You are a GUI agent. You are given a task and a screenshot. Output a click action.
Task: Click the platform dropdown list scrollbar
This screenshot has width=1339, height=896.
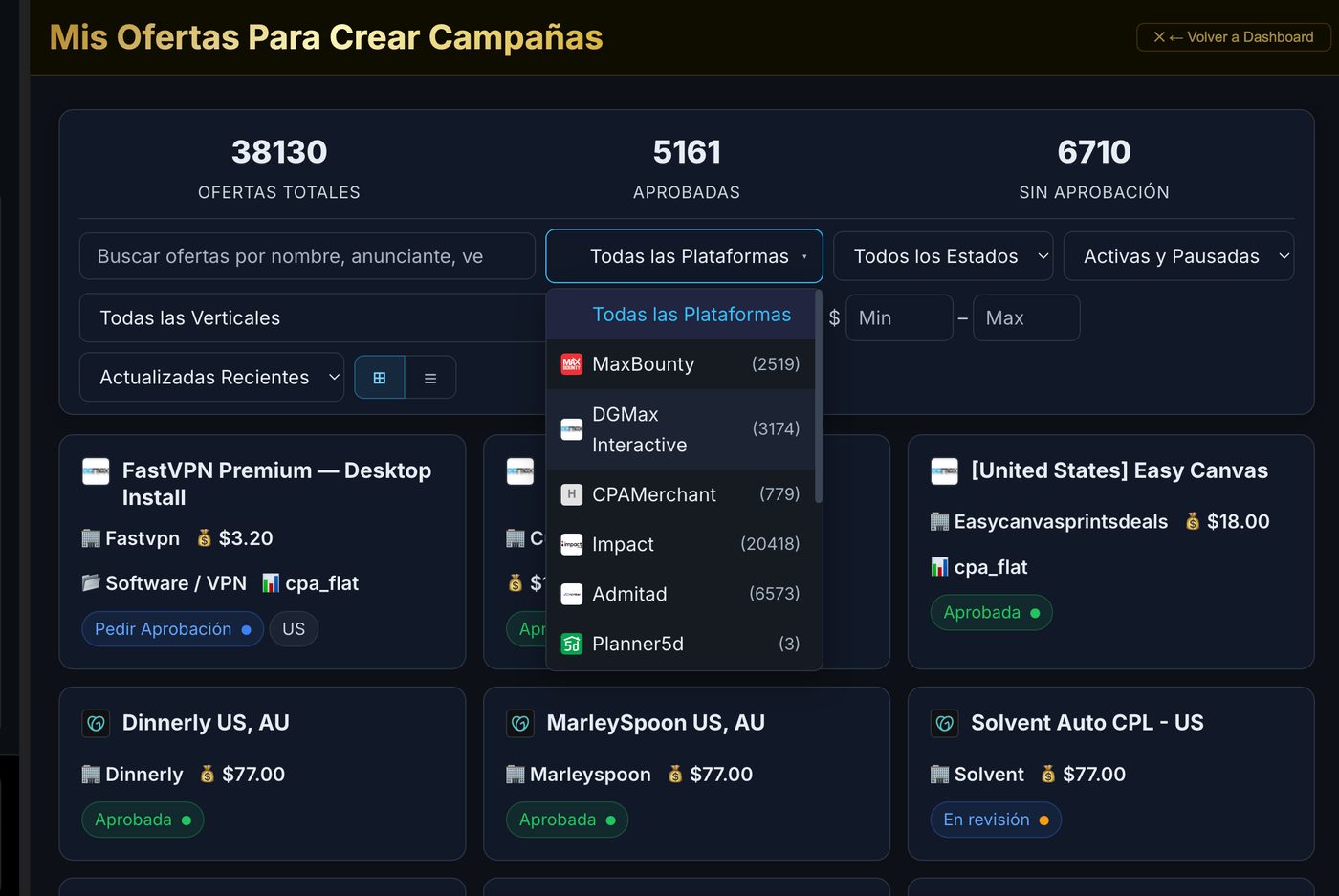[819, 396]
